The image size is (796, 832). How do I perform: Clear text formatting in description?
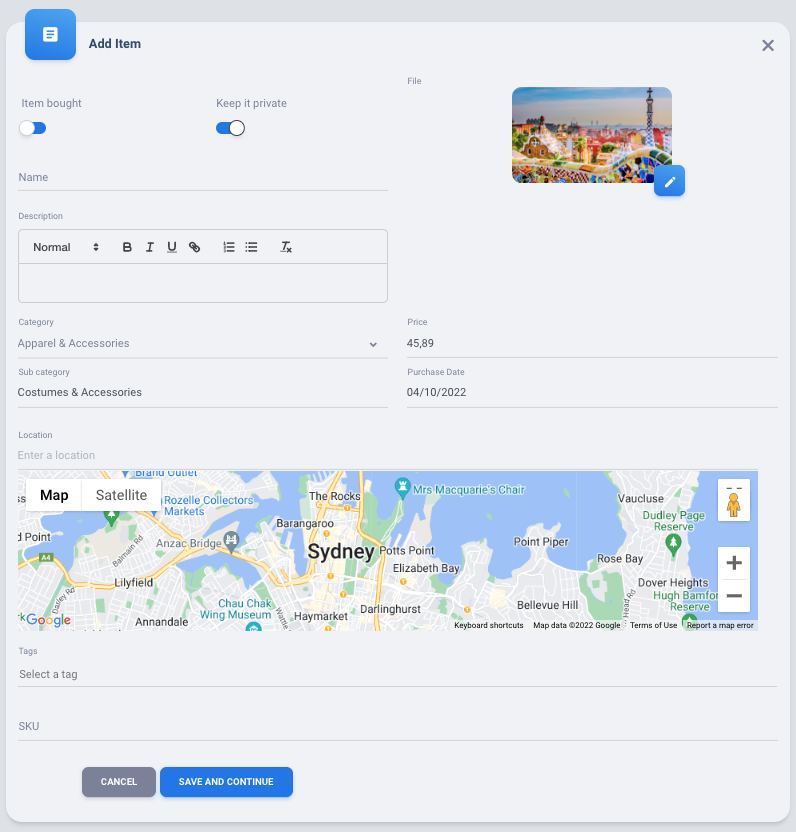(x=286, y=247)
